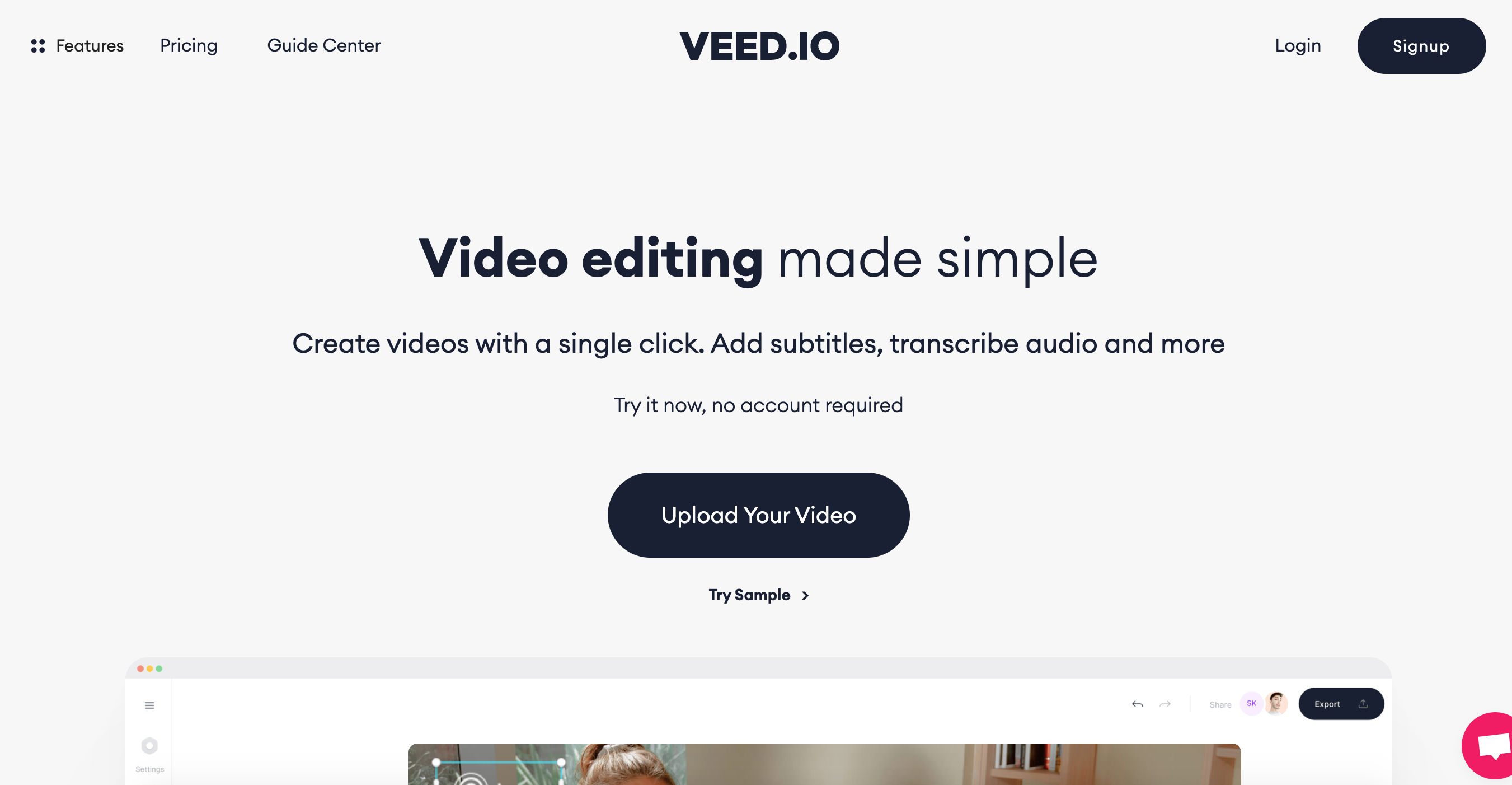Click the hamburger menu icon in editor
This screenshot has height=785, width=1512.
click(150, 705)
